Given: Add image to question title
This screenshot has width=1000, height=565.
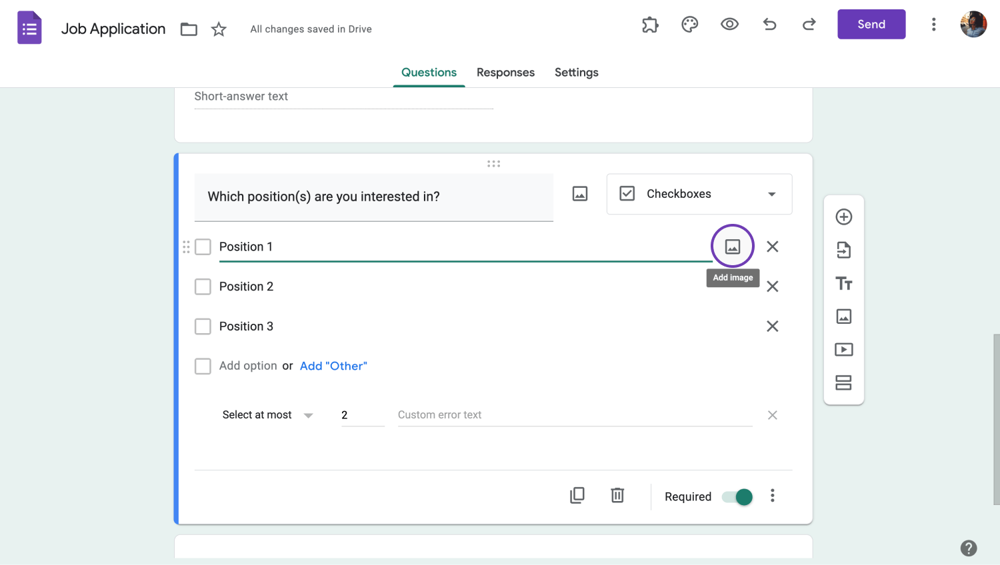Looking at the screenshot, I should [x=580, y=194].
